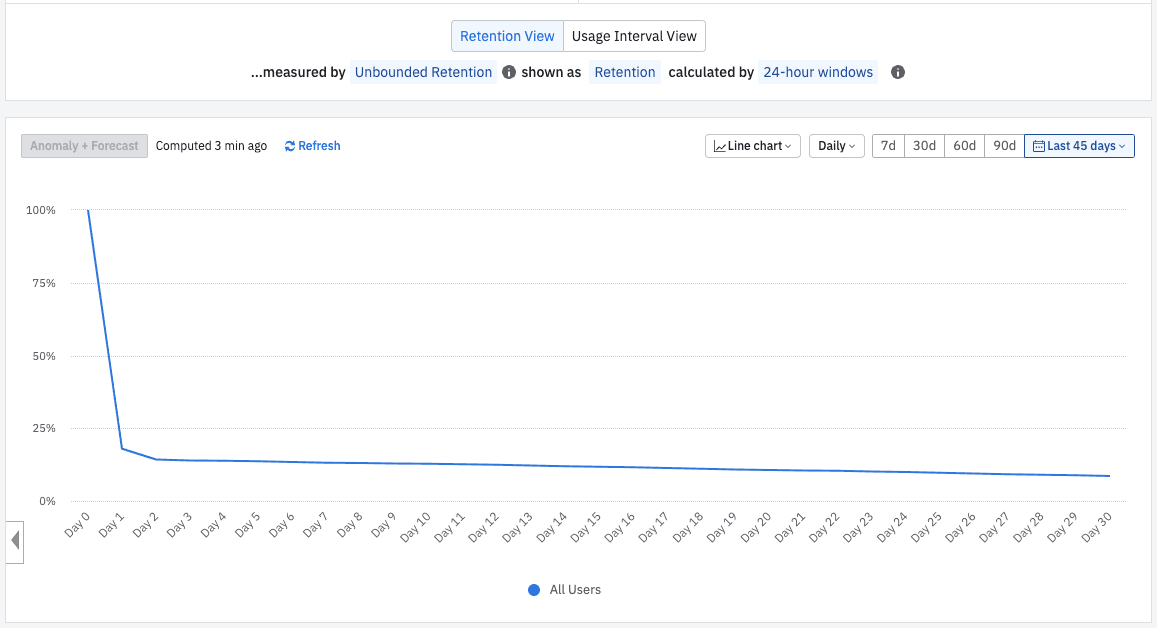This screenshot has height=628, width=1157.
Task: Switch to Usage Interval View
Action: point(634,36)
